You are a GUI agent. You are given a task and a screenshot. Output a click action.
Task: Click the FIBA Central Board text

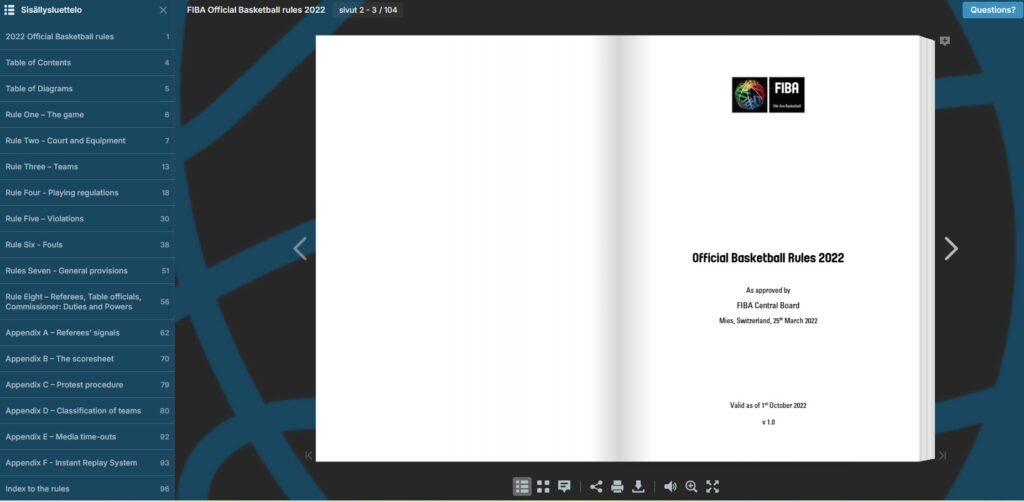click(x=768, y=306)
